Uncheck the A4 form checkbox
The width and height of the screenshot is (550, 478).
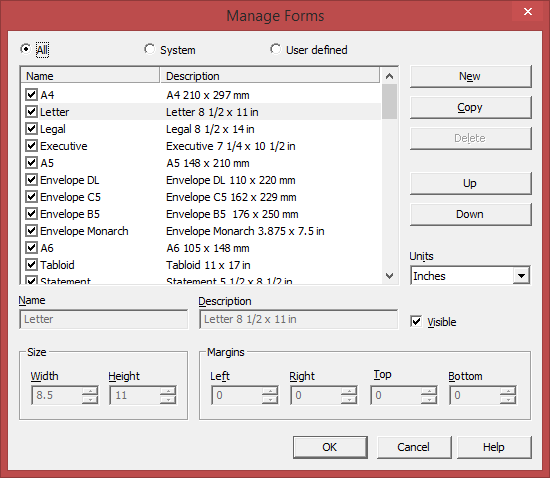coord(32,94)
